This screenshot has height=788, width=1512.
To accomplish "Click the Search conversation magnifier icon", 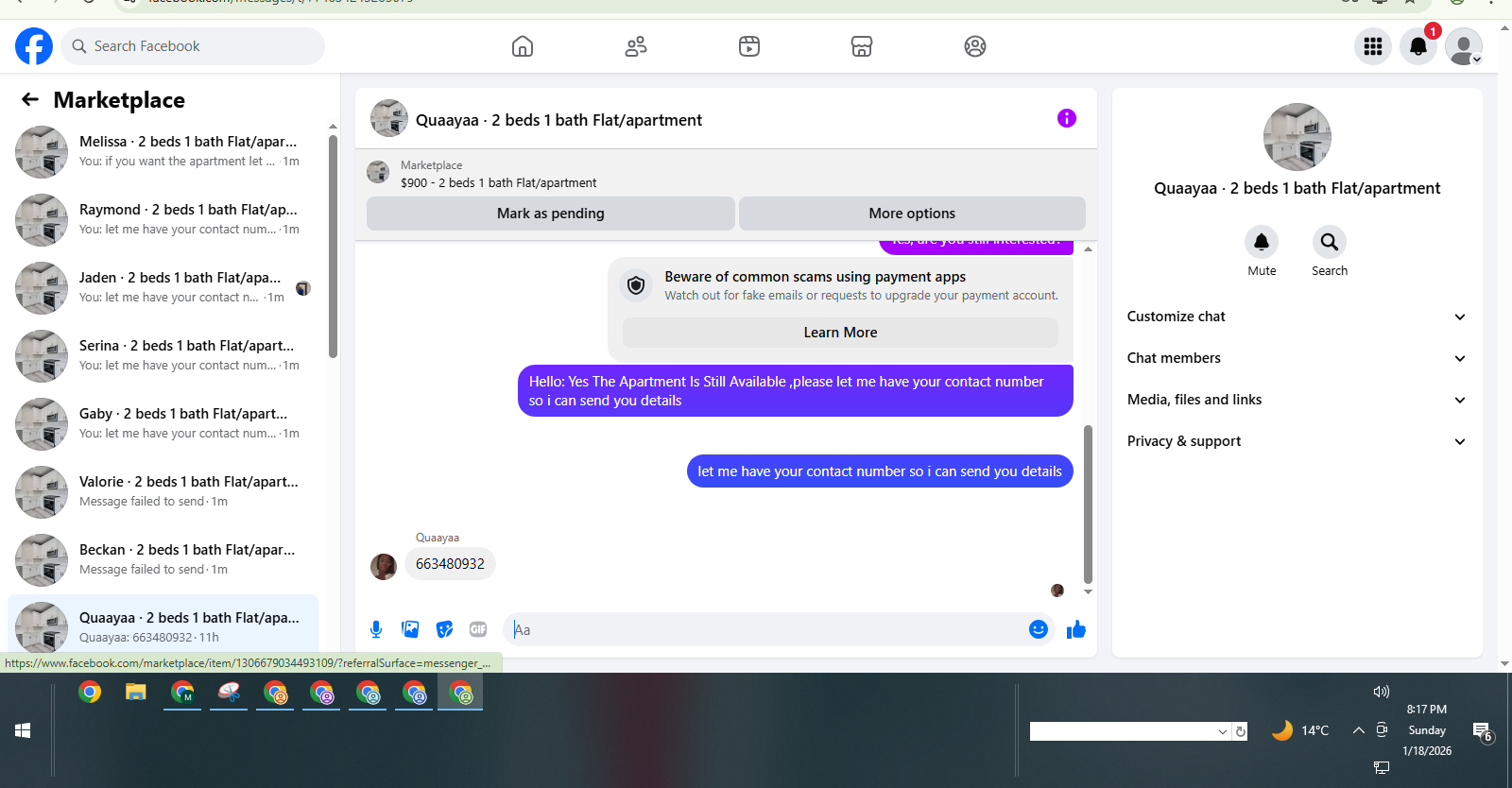I will pyautogui.click(x=1330, y=242).
